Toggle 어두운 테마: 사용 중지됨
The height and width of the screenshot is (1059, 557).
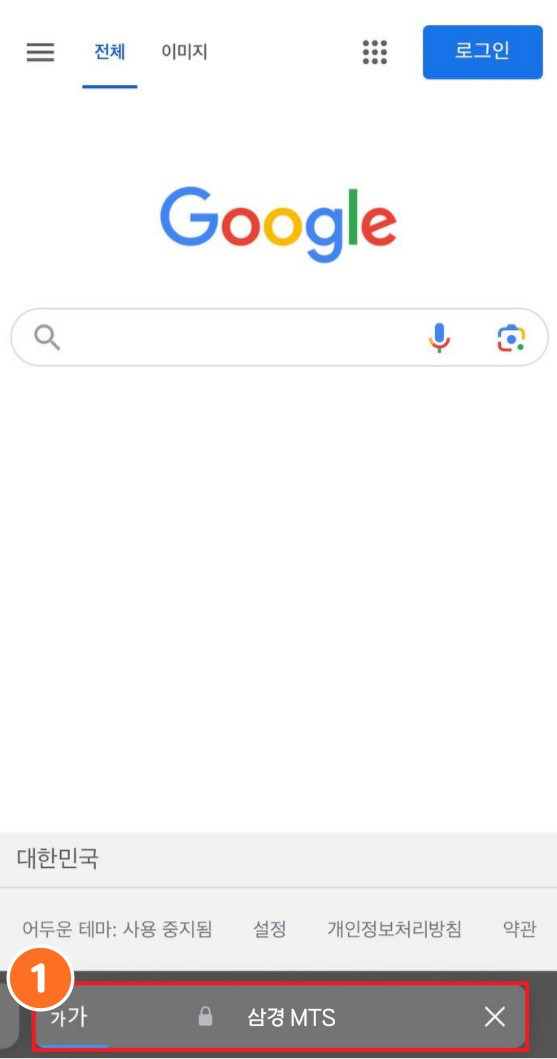pyautogui.click(x=117, y=929)
